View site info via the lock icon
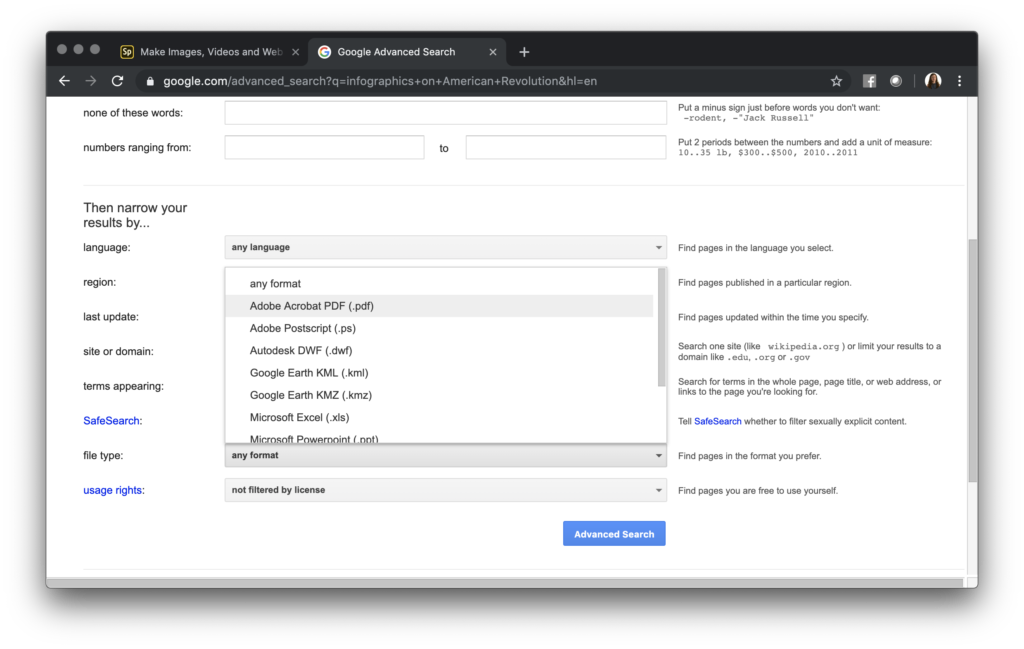Viewport: 1024px width, 649px height. [150, 82]
